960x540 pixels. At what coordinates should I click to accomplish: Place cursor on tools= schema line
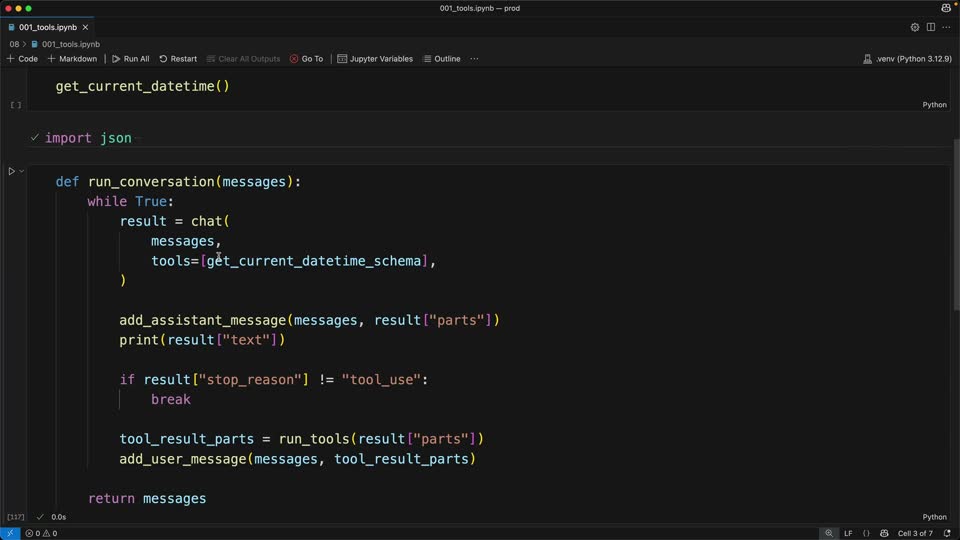293,261
